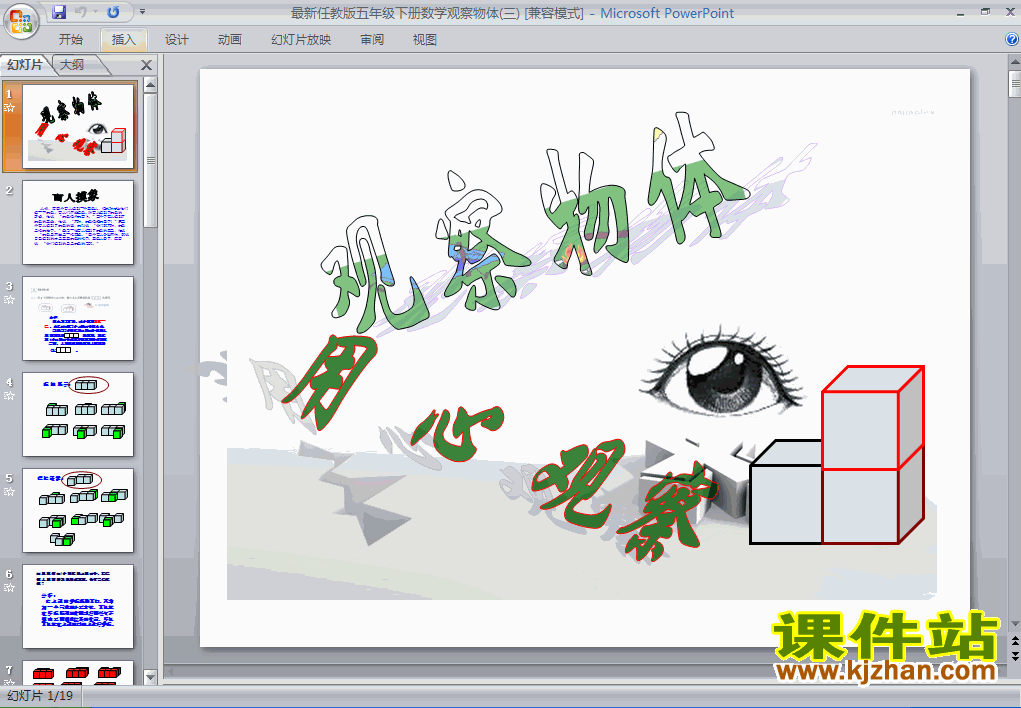This screenshot has height=708, width=1021.
Task: Open the PowerPoint Help question mark
Action: [x=1012, y=39]
